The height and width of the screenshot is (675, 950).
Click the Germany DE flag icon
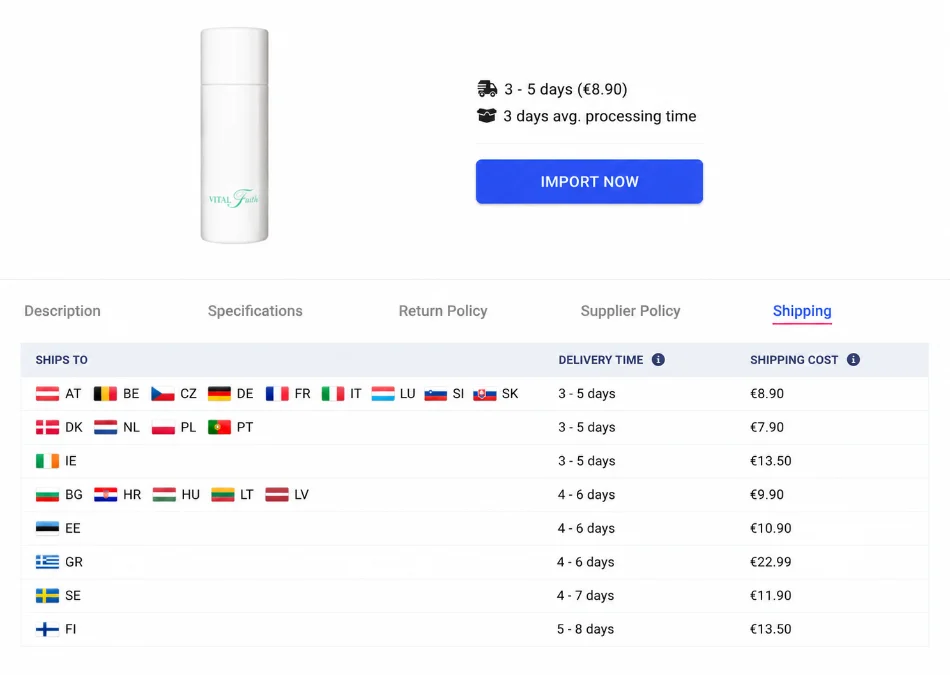[219, 394]
